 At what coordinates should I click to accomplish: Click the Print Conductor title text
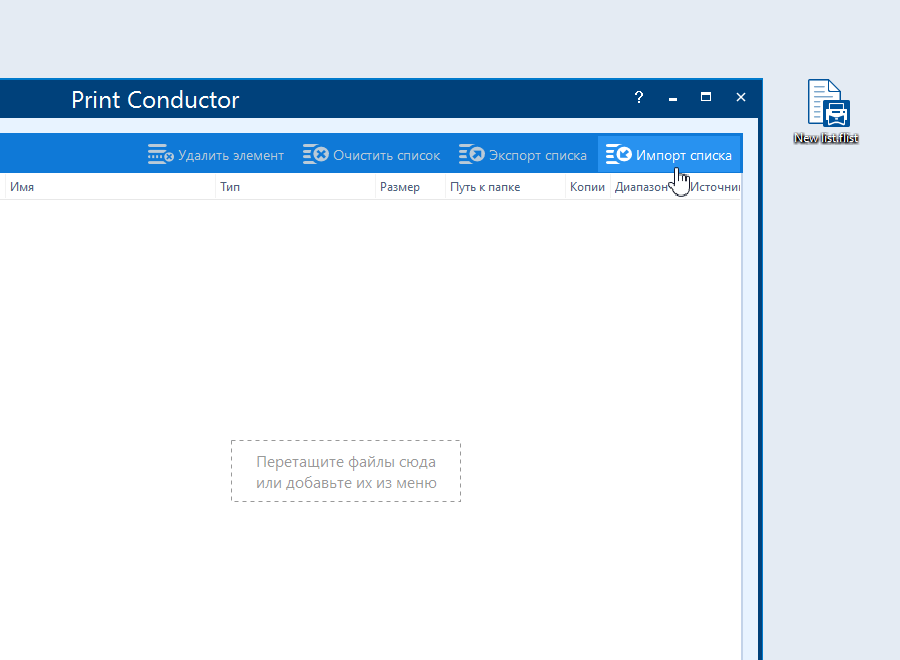[155, 100]
